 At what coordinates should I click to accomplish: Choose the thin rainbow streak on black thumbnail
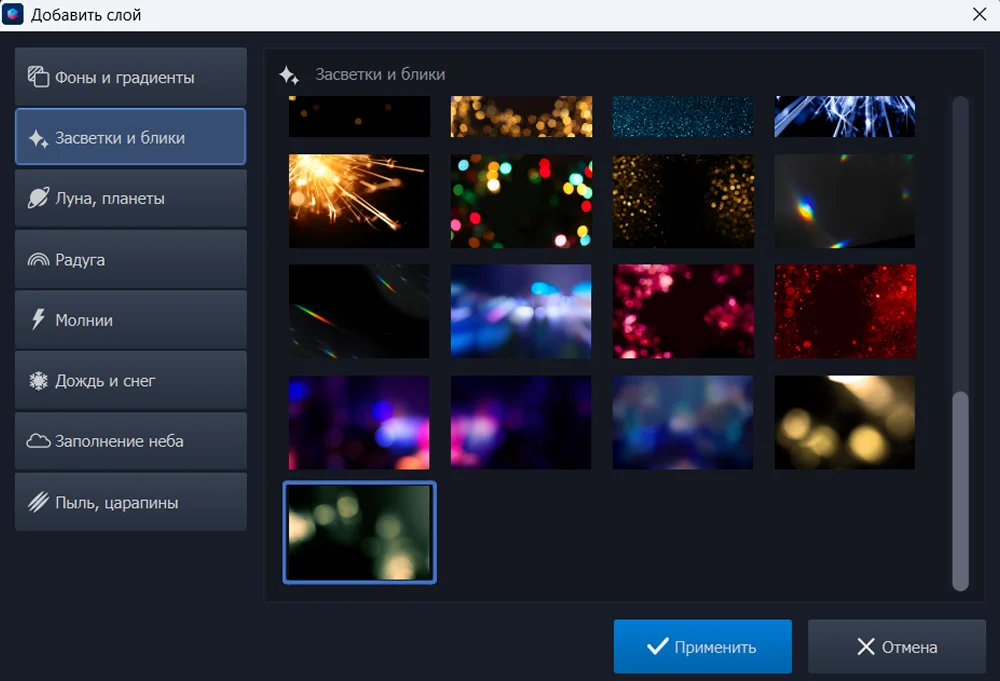pos(359,311)
